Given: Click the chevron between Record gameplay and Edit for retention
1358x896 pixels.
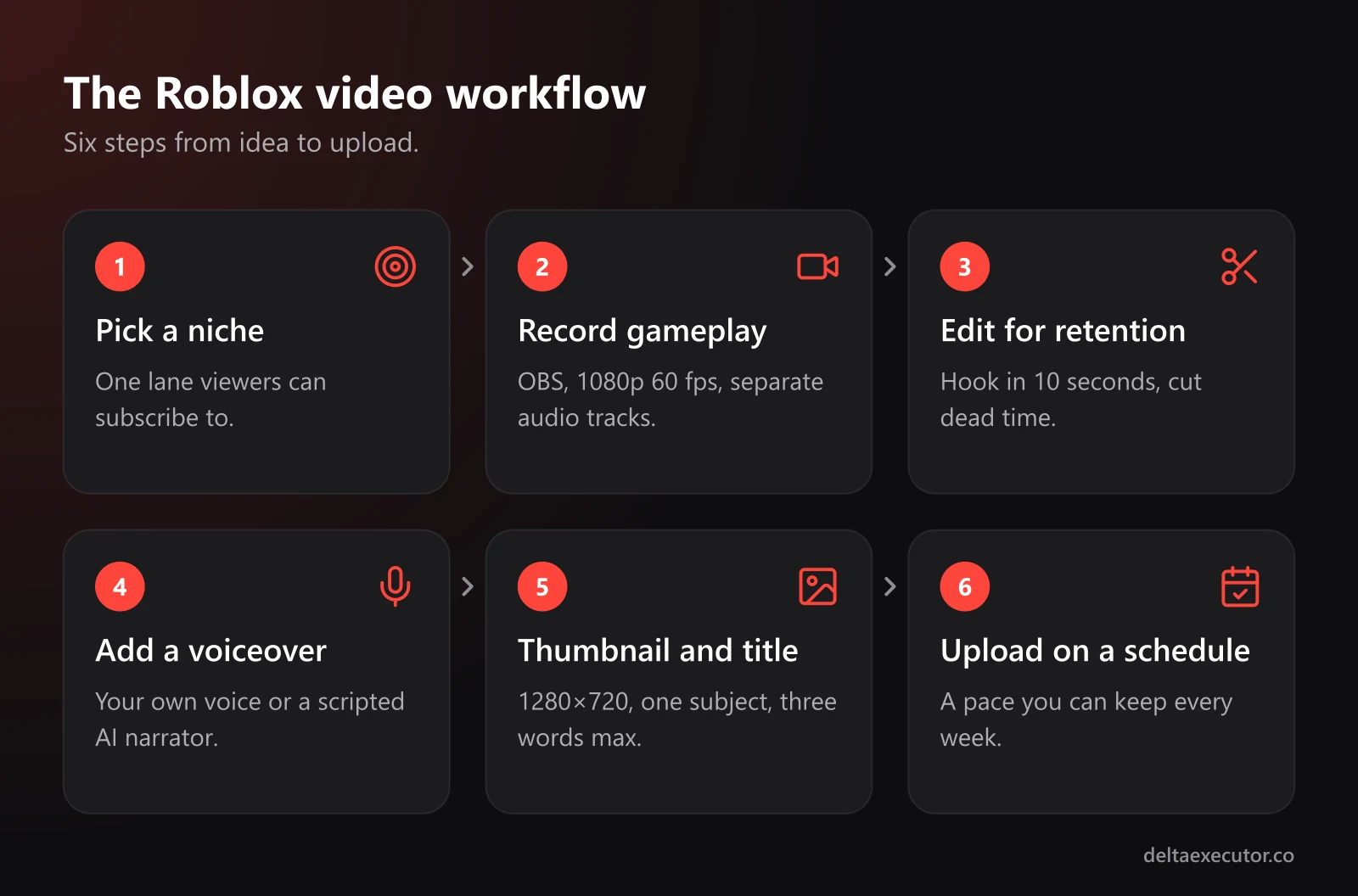Looking at the screenshot, I should point(890,266).
